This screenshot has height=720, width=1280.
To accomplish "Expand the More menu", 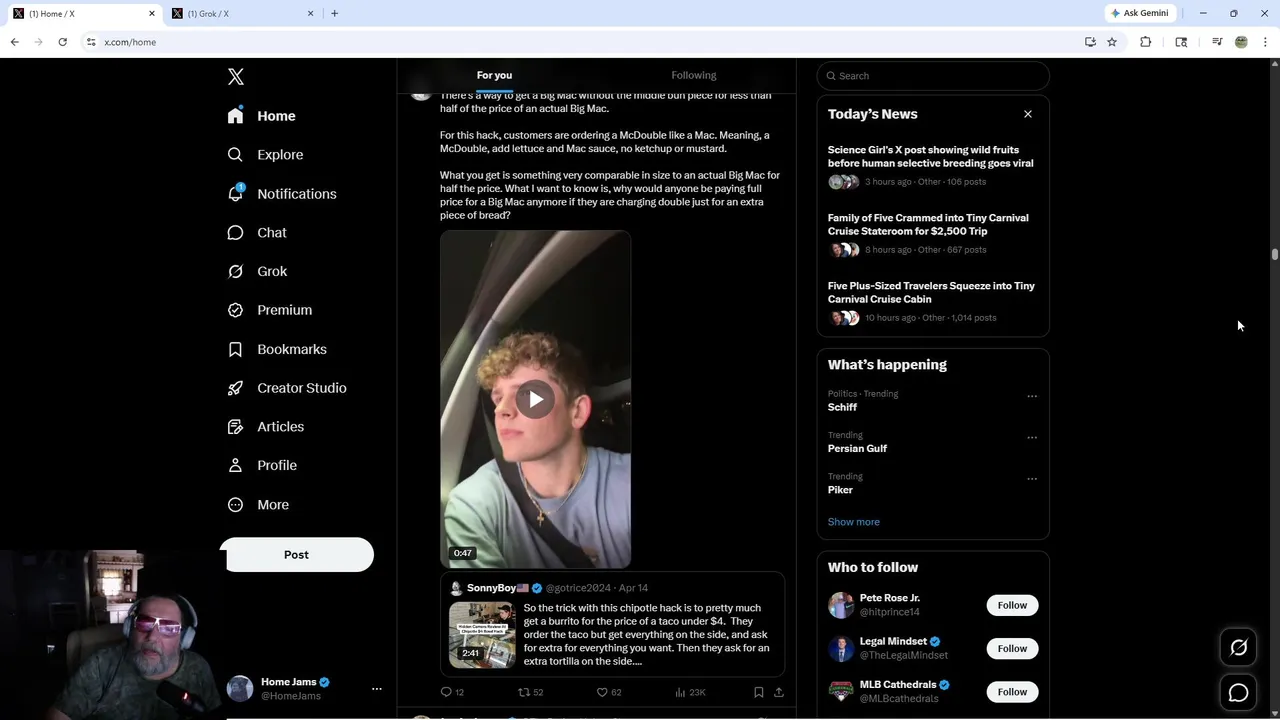I will (x=257, y=505).
